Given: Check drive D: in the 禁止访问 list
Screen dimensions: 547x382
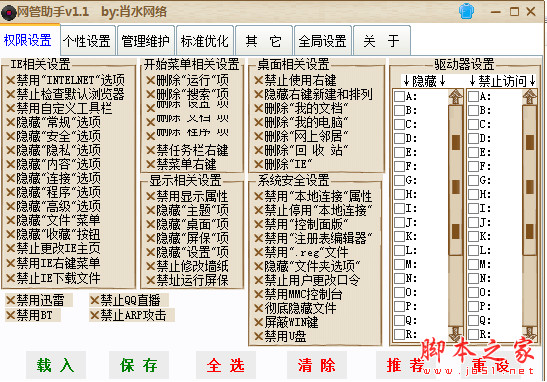Looking at the screenshot, I should [x=473, y=138].
